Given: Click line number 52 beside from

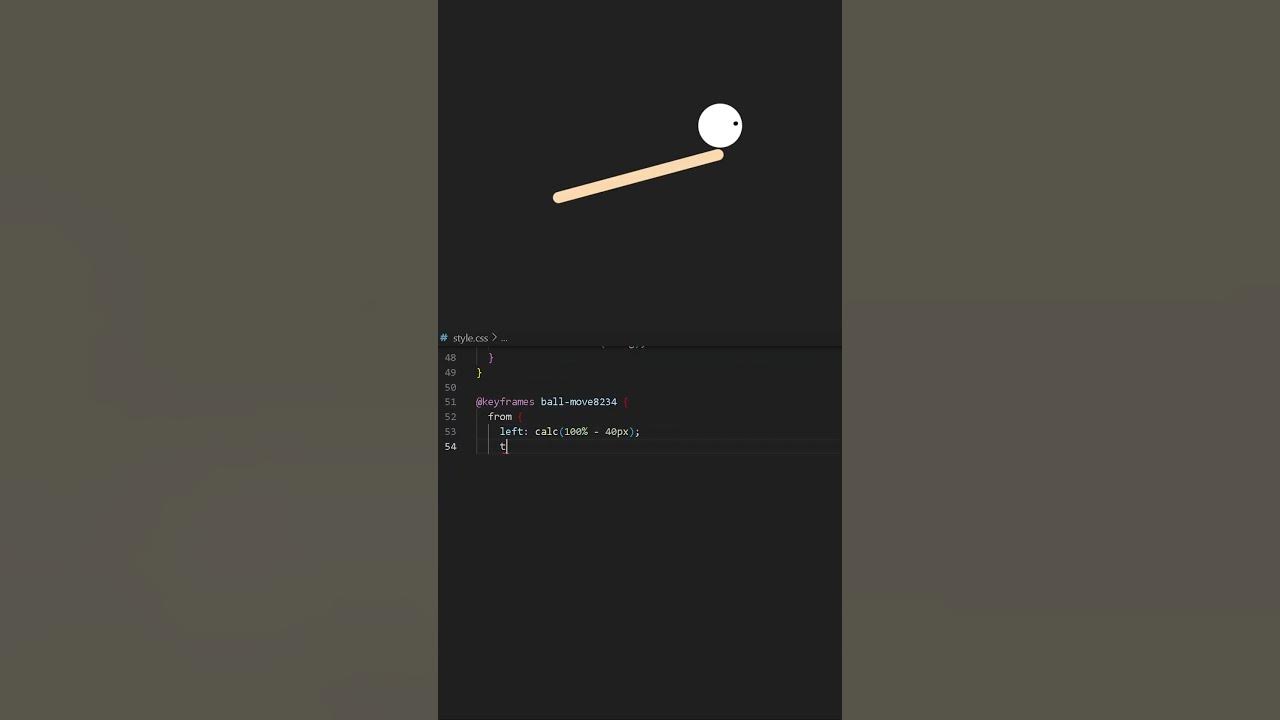Looking at the screenshot, I should (450, 417).
